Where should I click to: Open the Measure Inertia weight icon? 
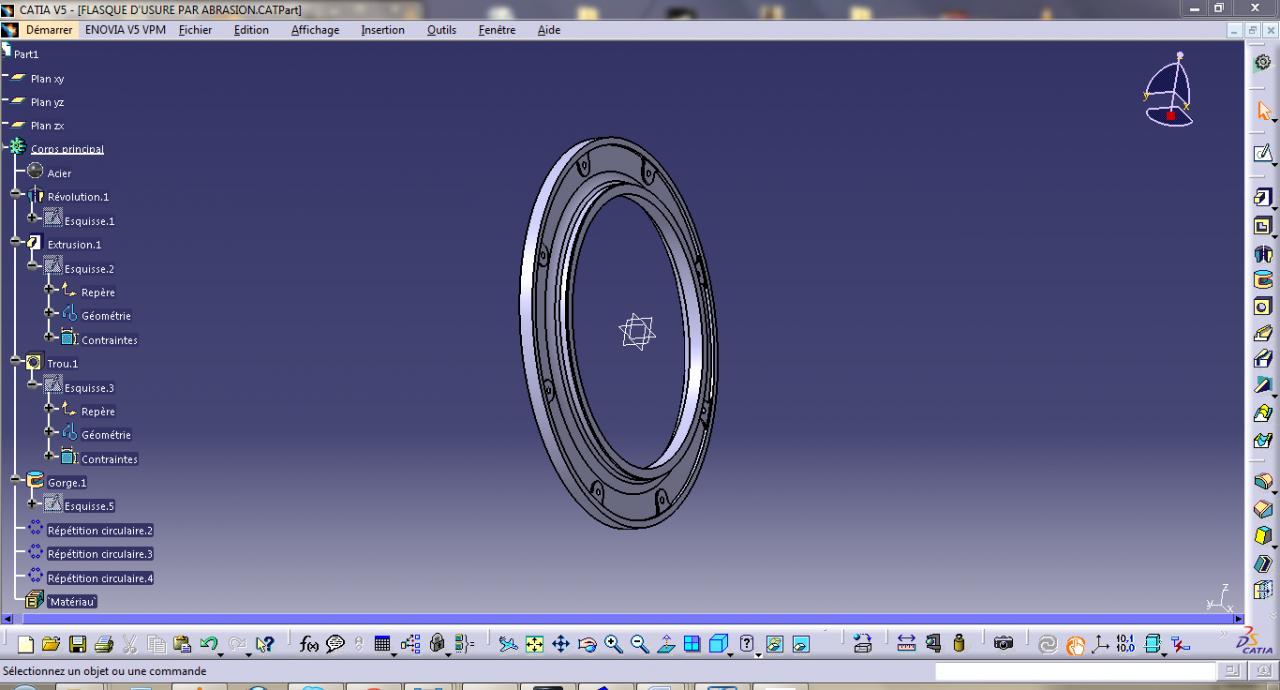click(959, 644)
